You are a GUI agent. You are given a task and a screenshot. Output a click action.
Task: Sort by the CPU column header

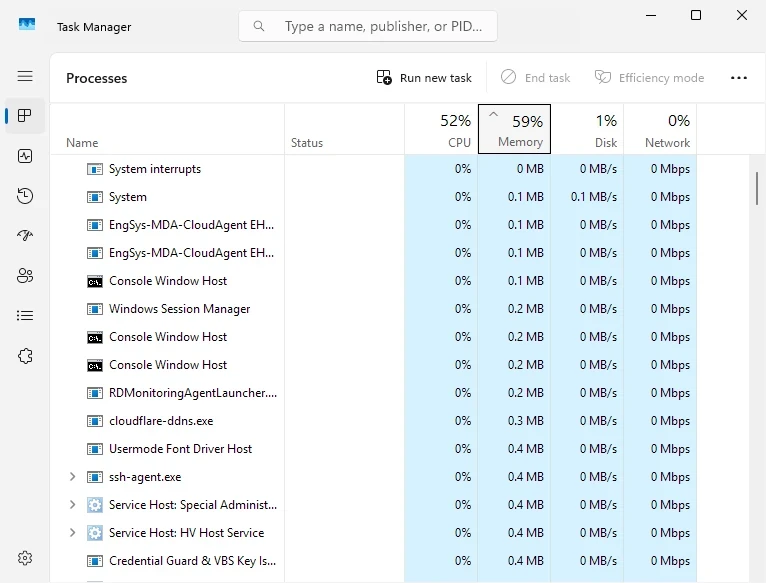(x=441, y=129)
